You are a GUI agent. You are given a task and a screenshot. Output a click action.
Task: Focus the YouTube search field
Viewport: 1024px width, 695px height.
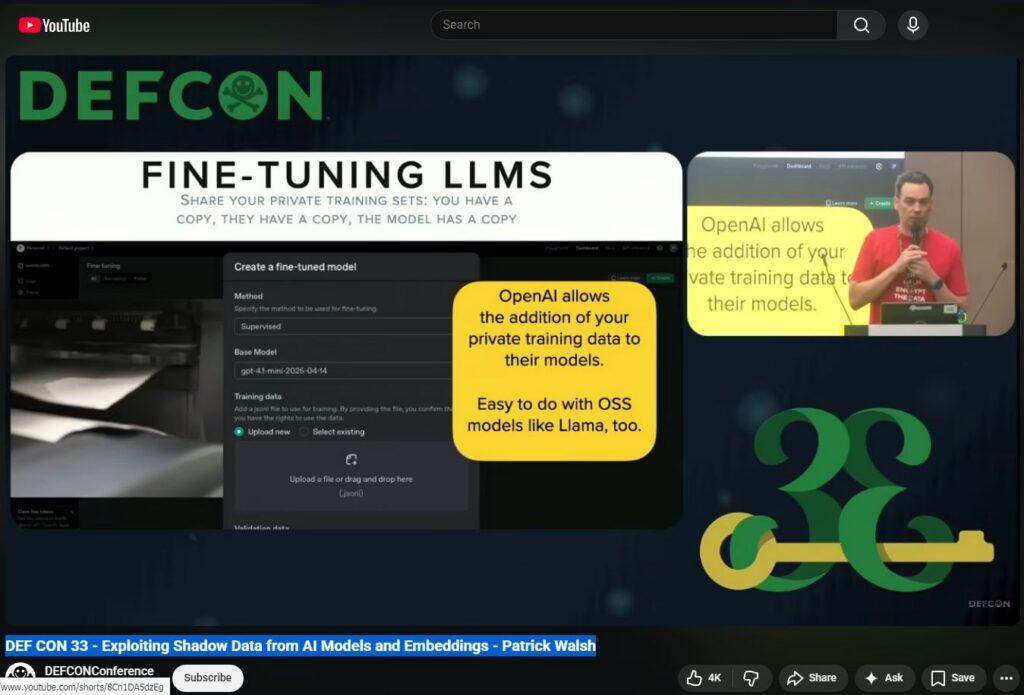634,25
